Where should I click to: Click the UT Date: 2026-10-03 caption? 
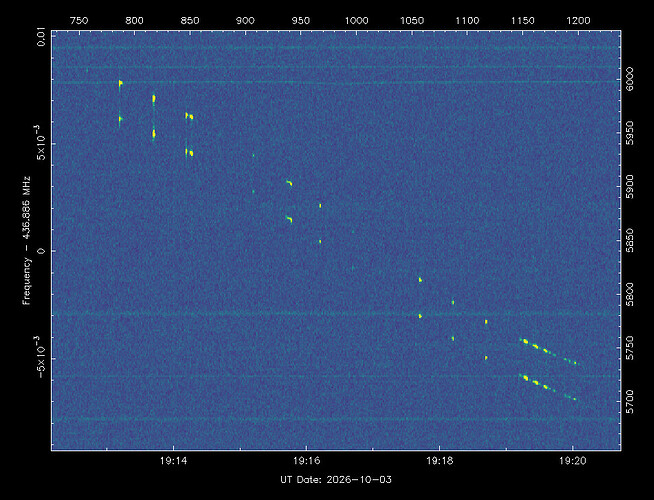pyautogui.click(x=336, y=480)
